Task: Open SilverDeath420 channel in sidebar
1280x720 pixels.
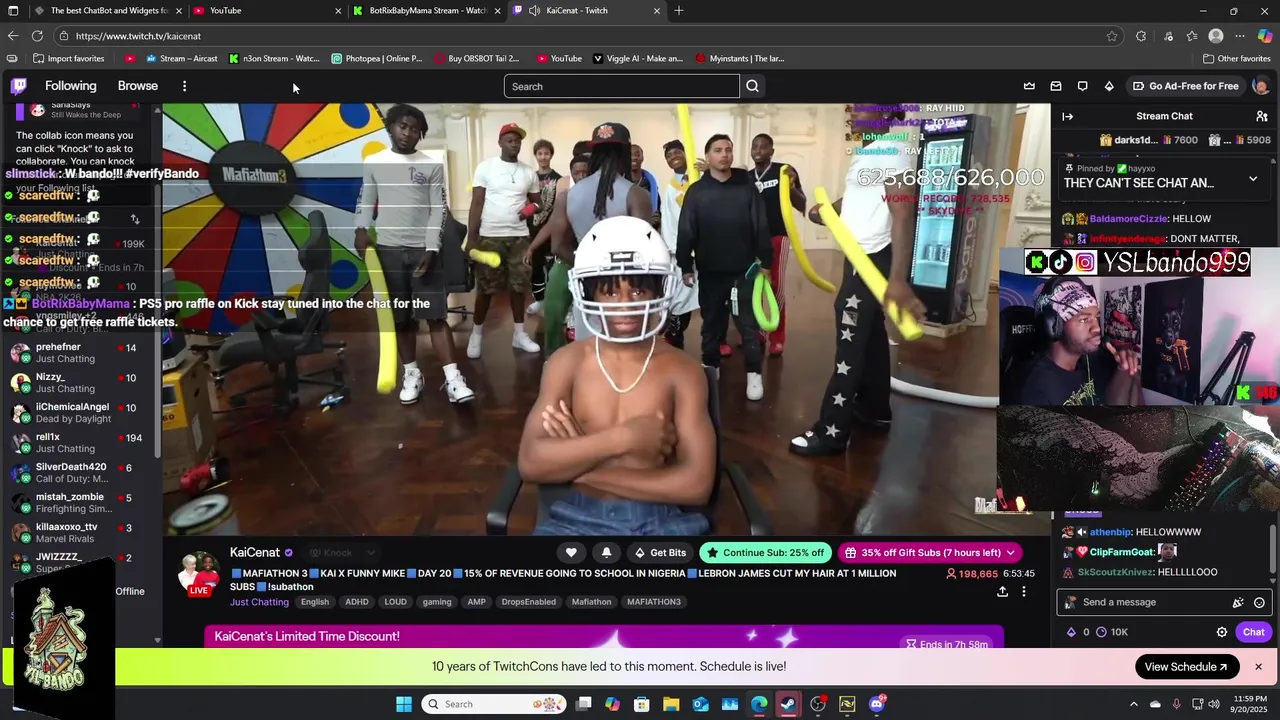Action: pos(78,473)
